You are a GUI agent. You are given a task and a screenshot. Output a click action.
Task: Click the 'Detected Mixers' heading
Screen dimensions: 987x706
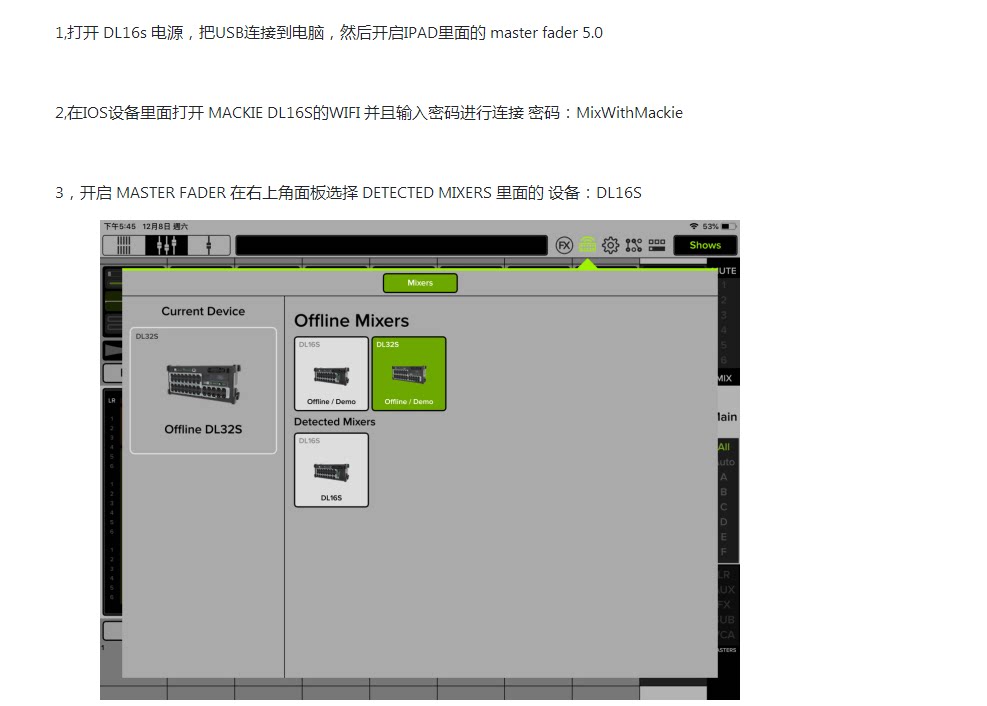334,422
